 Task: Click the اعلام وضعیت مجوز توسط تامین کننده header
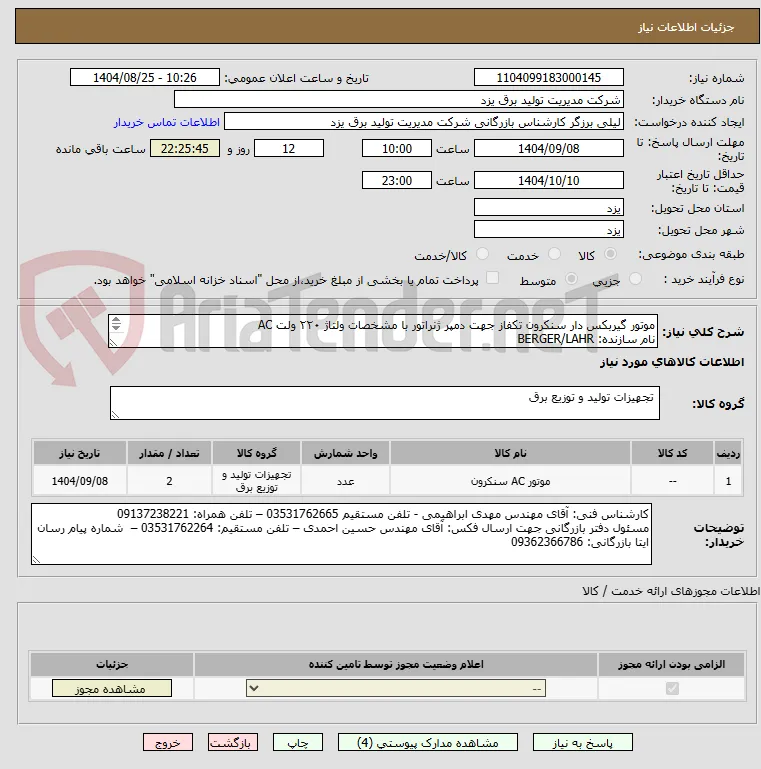click(396, 664)
